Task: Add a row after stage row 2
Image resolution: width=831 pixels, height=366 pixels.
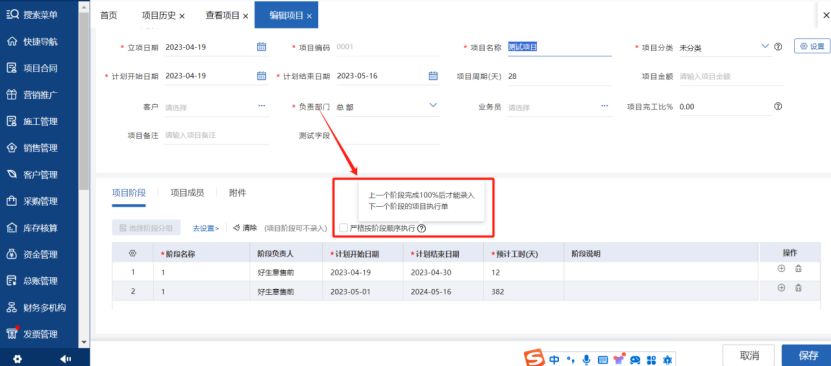Action: pyautogui.click(x=781, y=288)
